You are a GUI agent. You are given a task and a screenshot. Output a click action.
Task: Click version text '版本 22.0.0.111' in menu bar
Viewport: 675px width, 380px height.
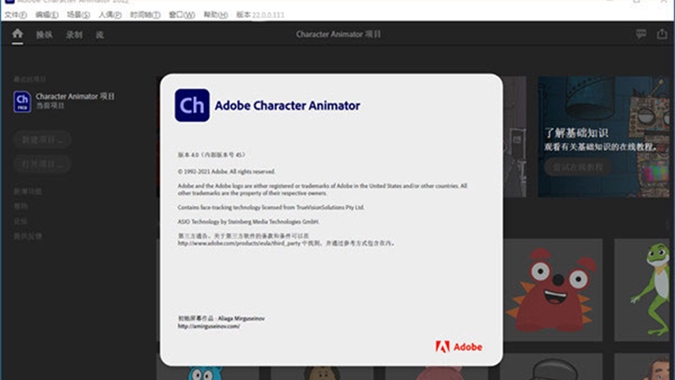260,15
